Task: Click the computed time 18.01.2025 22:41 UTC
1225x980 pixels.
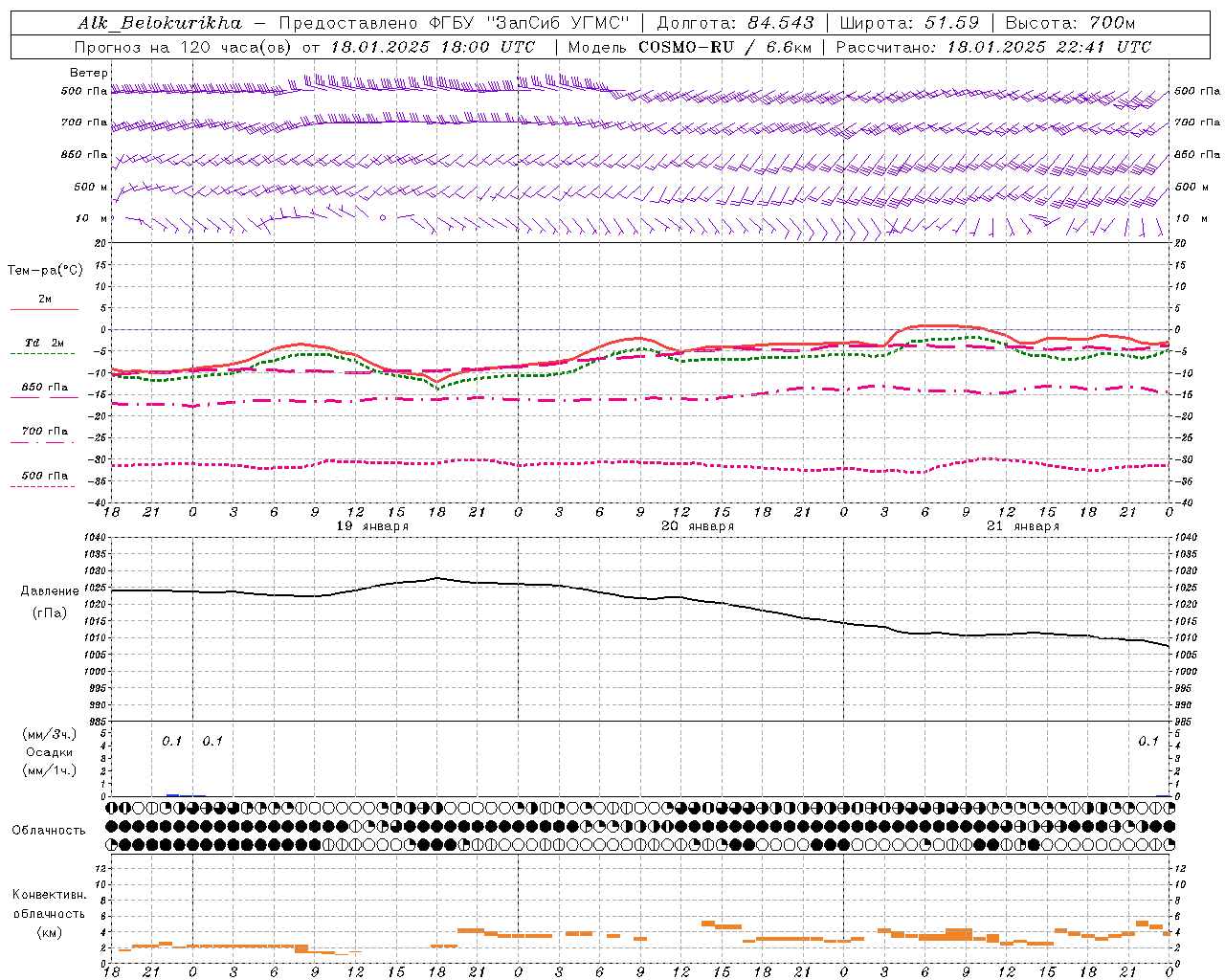Action: click(x=1049, y=47)
